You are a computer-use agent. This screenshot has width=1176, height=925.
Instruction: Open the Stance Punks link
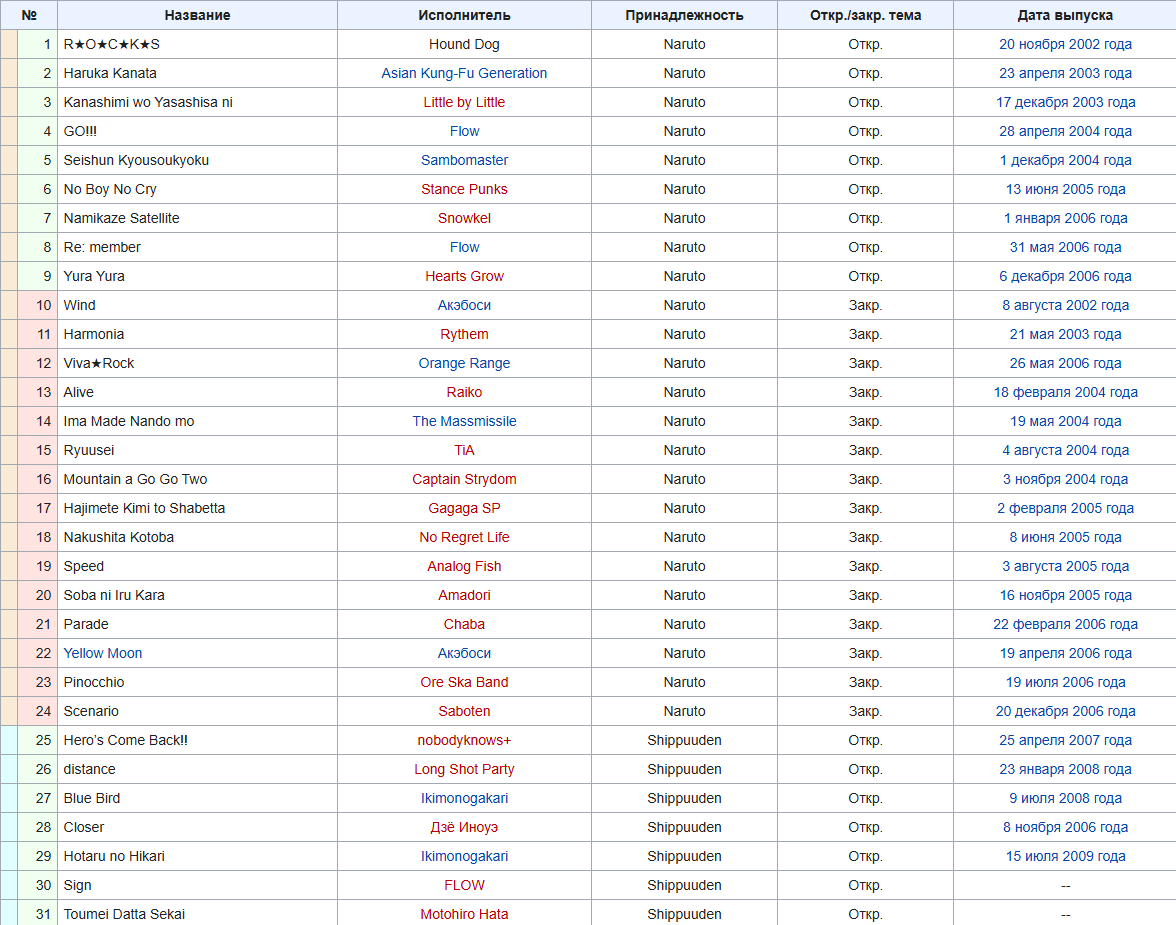point(464,189)
